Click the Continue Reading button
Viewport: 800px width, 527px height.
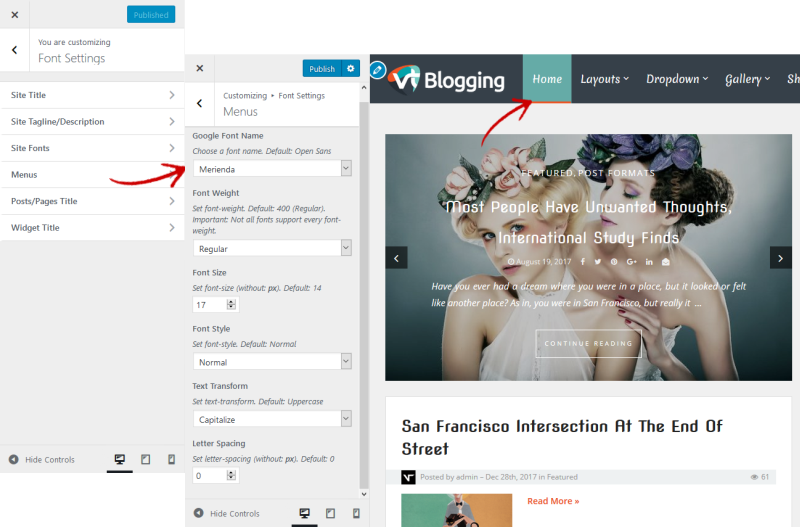coord(588,343)
